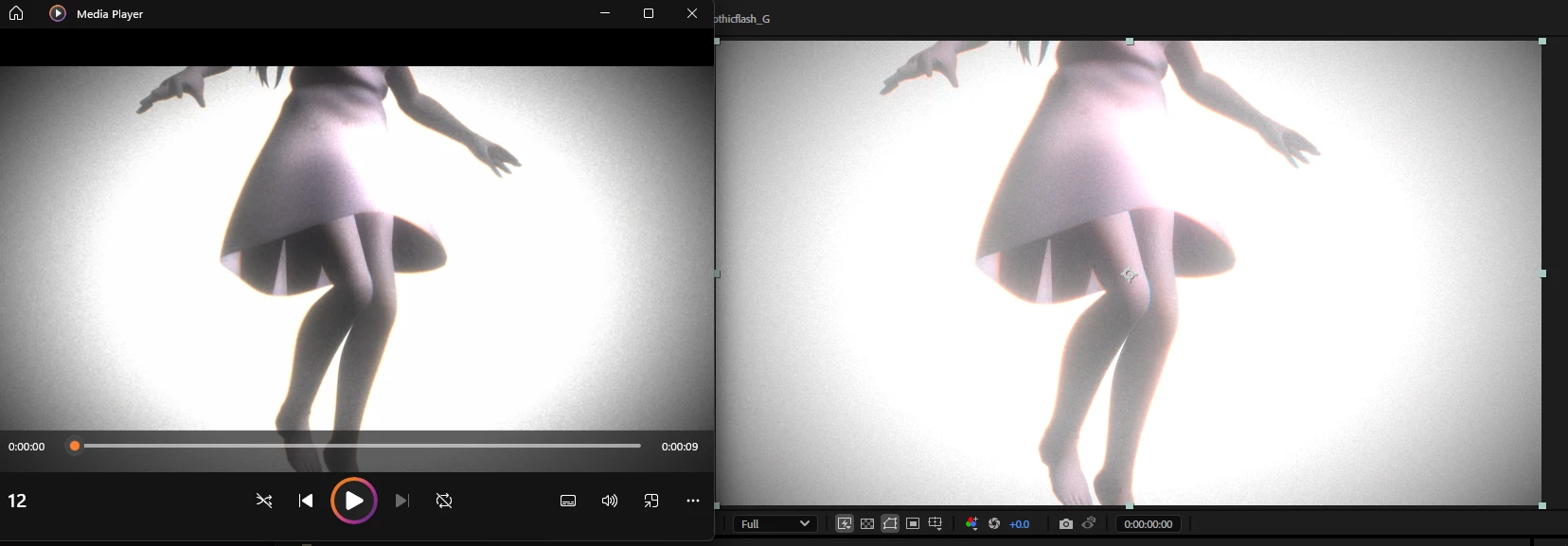Switch to mini player view
Image resolution: width=1568 pixels, height=546 pixels.
(x=651, y=501)
